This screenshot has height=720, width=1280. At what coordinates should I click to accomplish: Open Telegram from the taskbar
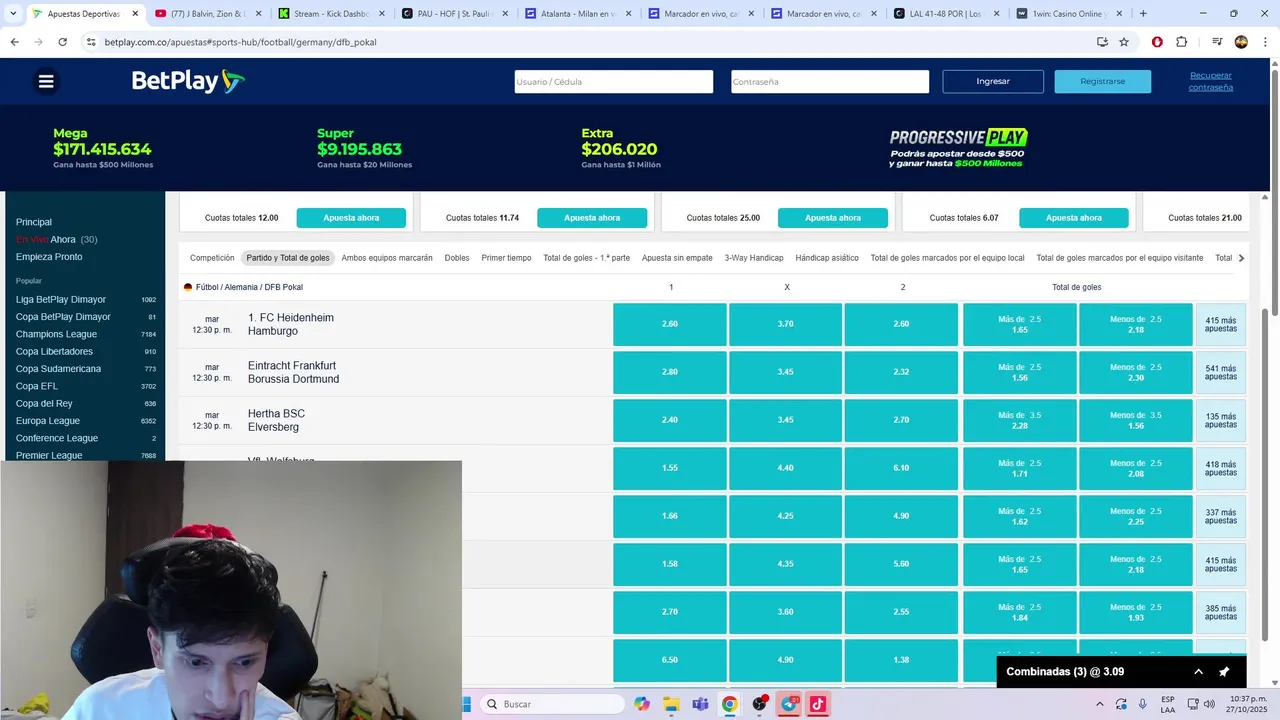point(789,704)
